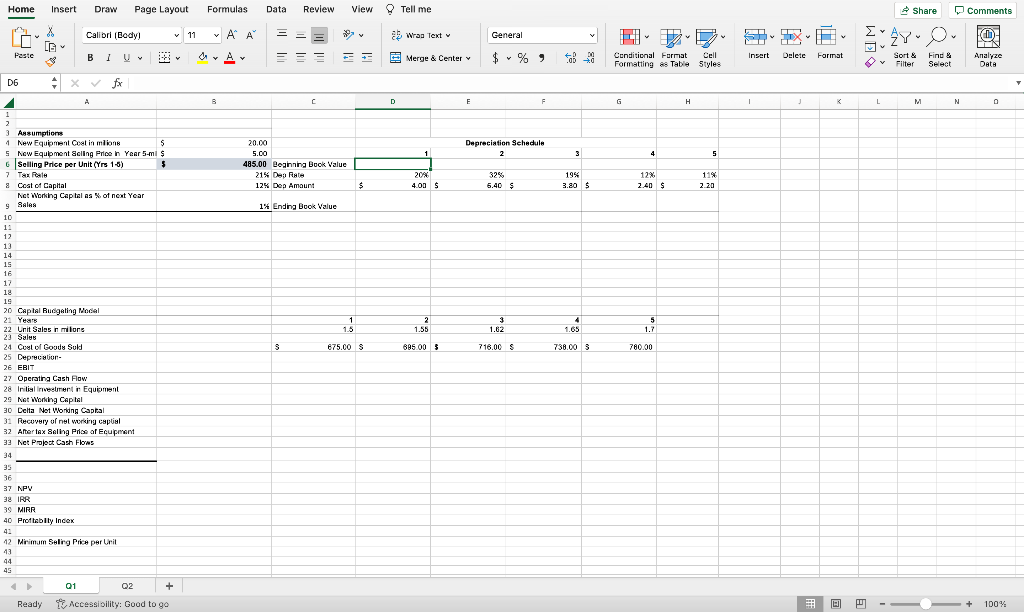Click the insert function fx icon
The height and width of the screenshot is (612, 1024).
click(118, 83)
